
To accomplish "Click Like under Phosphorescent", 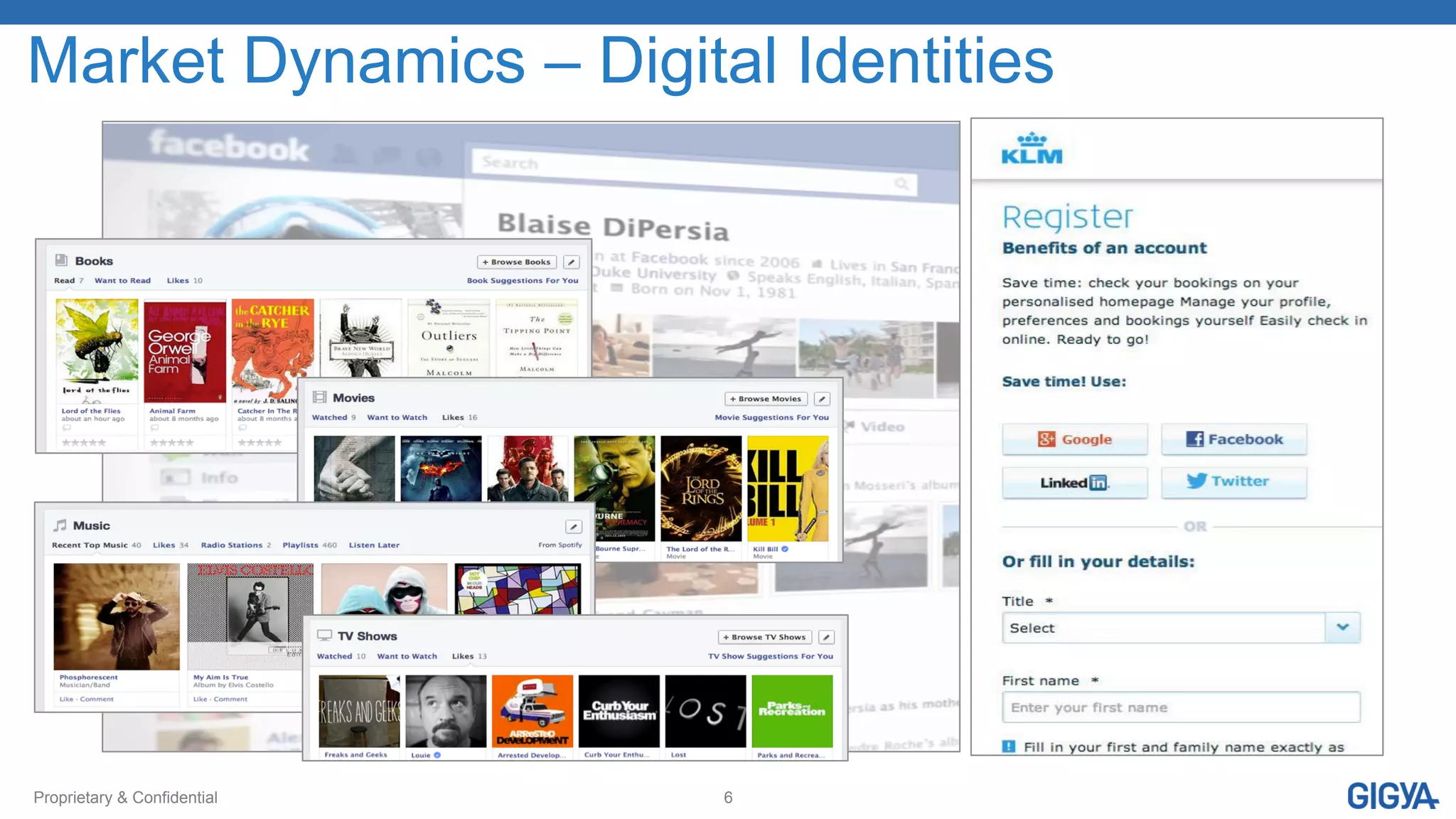I will click(66, 699).
